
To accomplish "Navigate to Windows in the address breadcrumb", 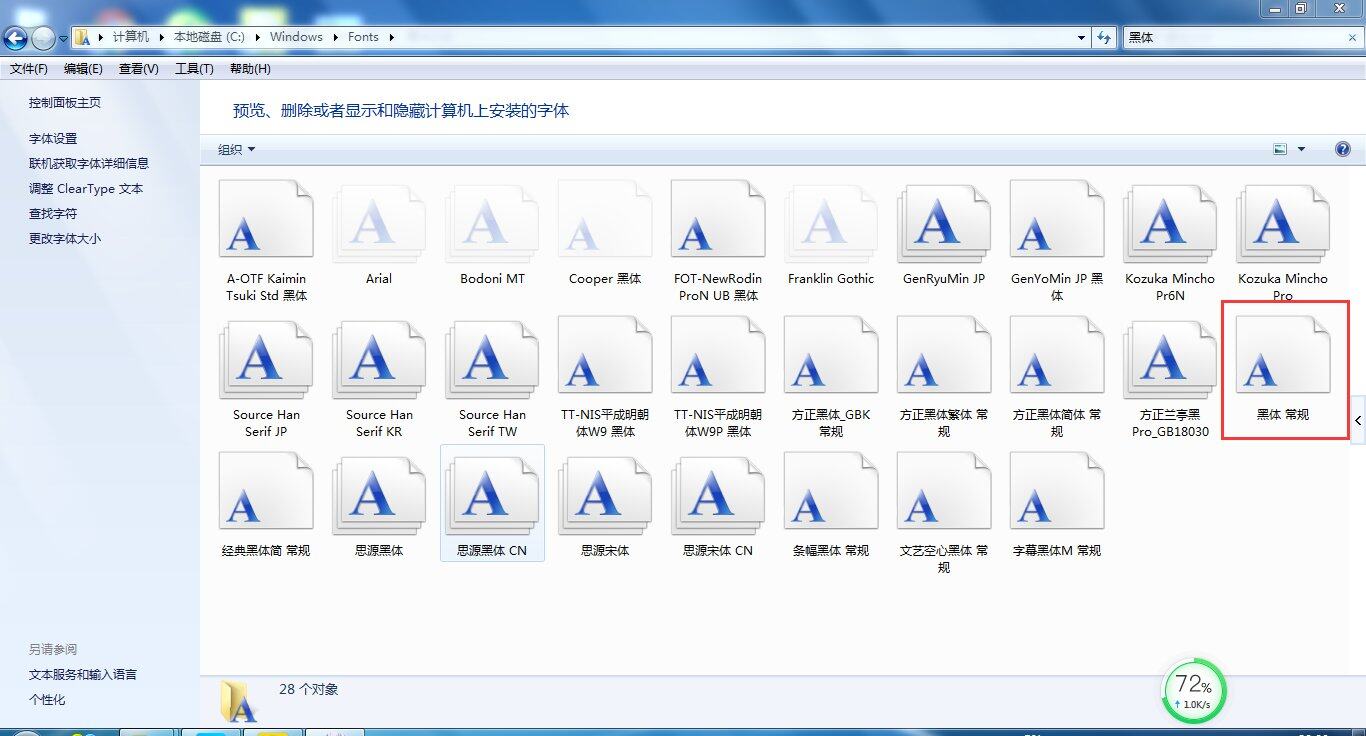I will [x=296, y=37].
